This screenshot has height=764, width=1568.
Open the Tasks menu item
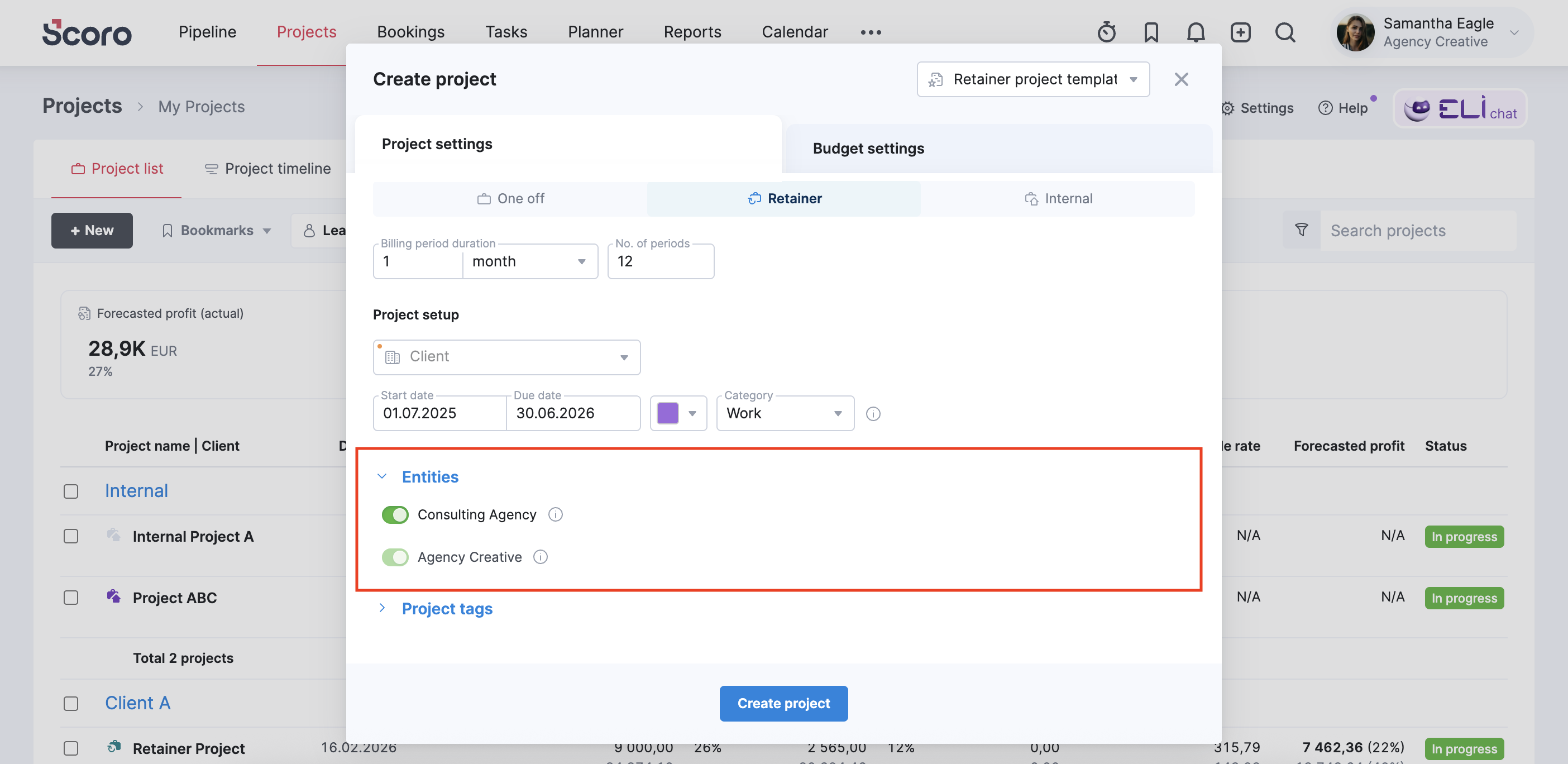point(506,32)
